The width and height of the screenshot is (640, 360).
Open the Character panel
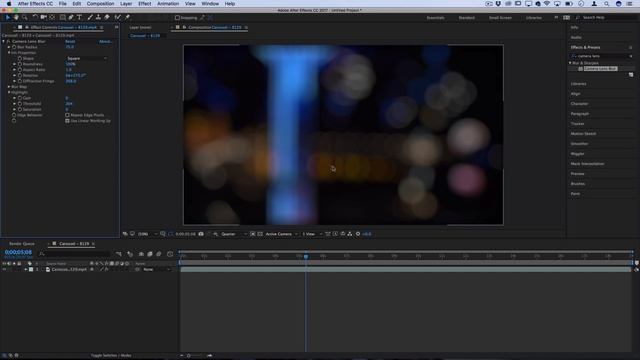[579, 104]
